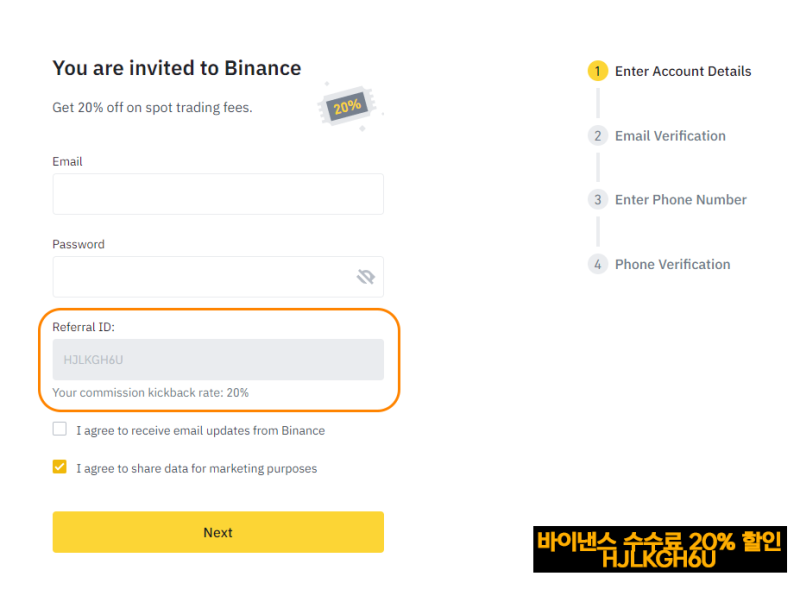Viewport: 800px width, 589px height.
Task: Uncheck share data for marketing purposes
Action: 60,467
